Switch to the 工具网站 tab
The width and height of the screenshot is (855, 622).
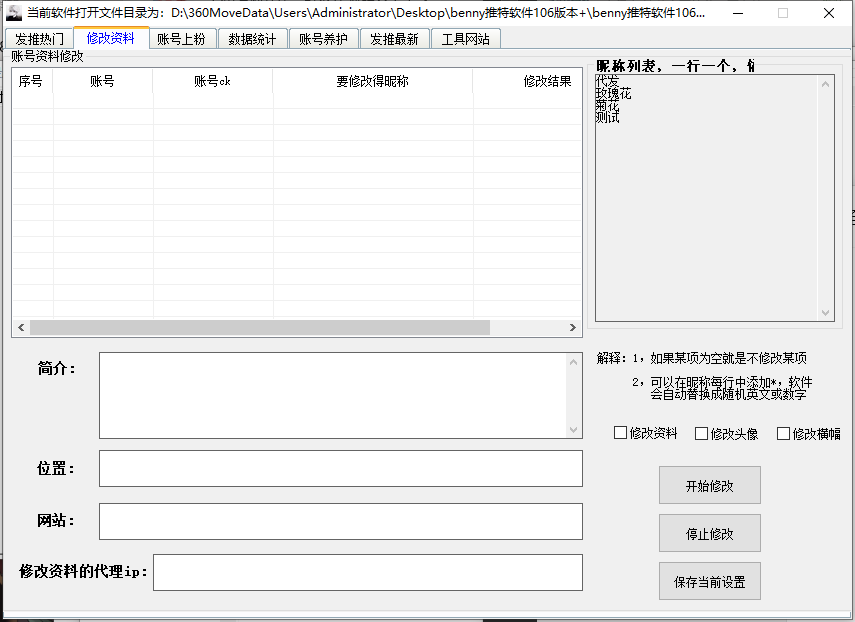(465, 39)
